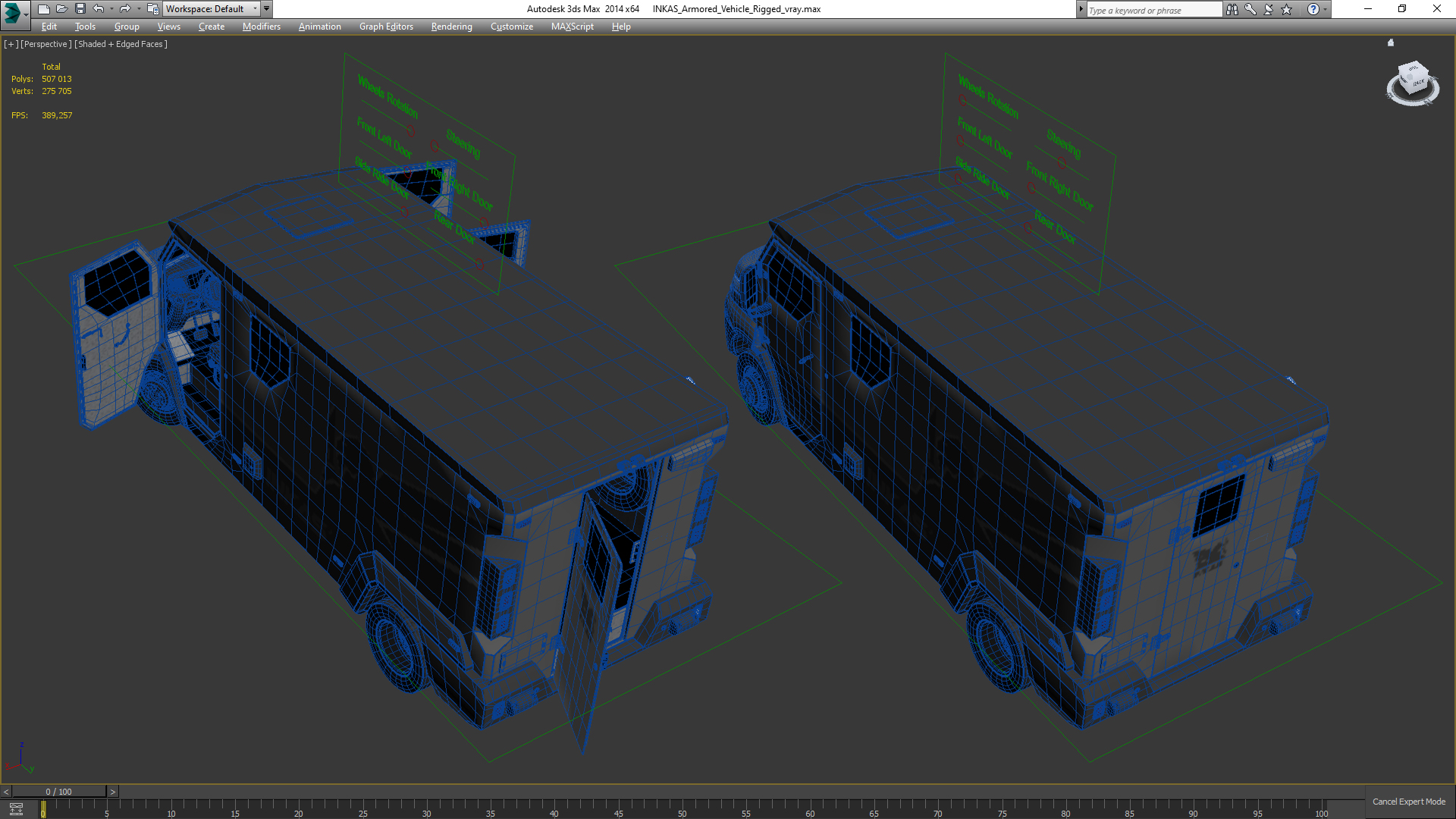Click the Redo icon in toolbar
The width and height of the screenshot is (1456, 819).
125,9
